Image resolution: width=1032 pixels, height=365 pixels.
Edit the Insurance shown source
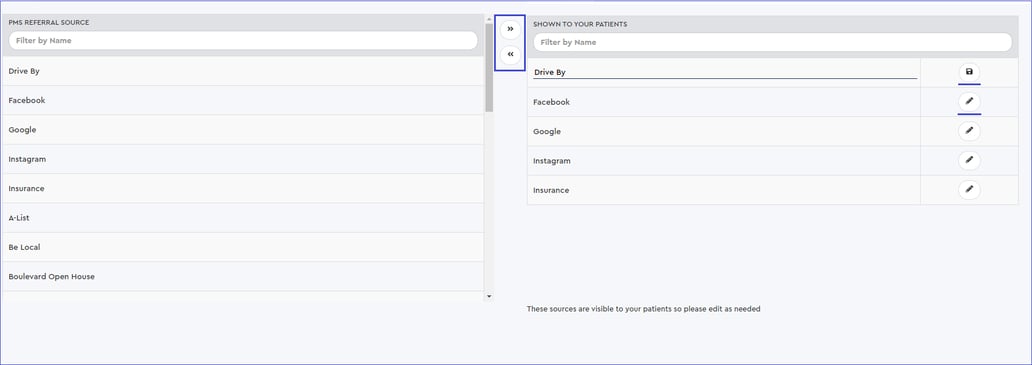pyautogui.click(x=969, y=190)
